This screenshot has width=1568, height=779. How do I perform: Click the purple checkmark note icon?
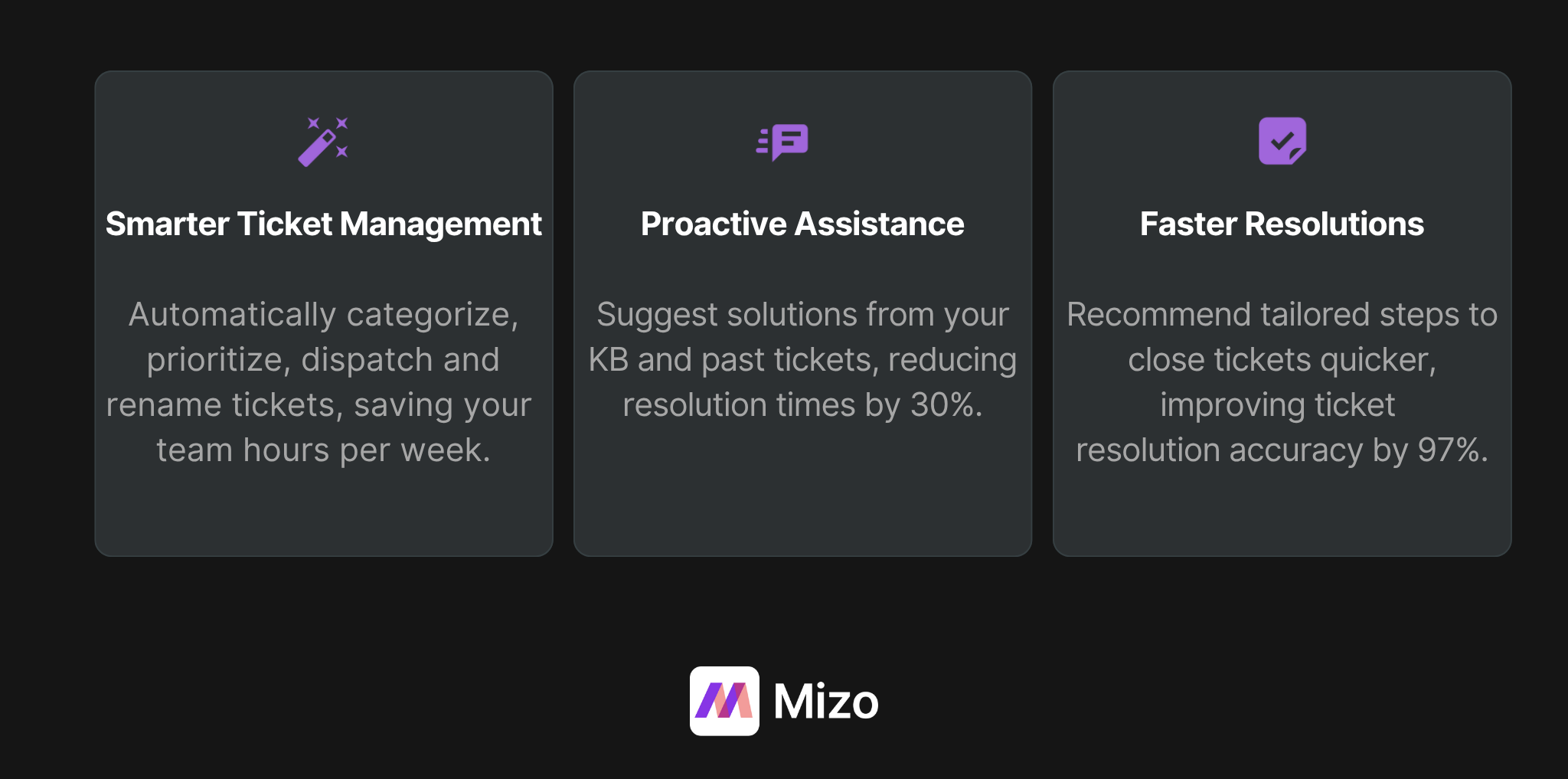tap(1282, 141)
